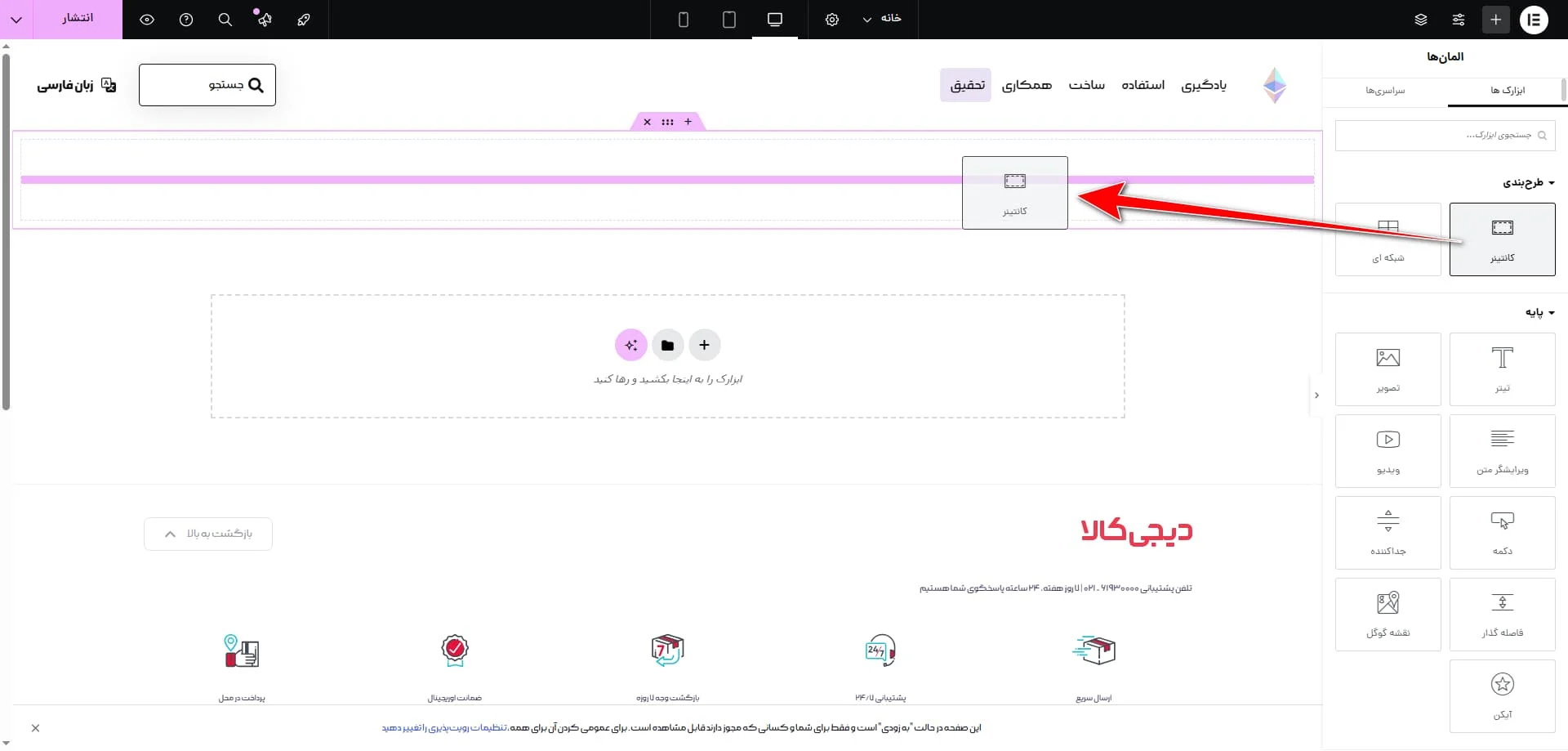Collapse the پایه widgets section
This screenshot has width=1568, height=751.
[1539, 312]
